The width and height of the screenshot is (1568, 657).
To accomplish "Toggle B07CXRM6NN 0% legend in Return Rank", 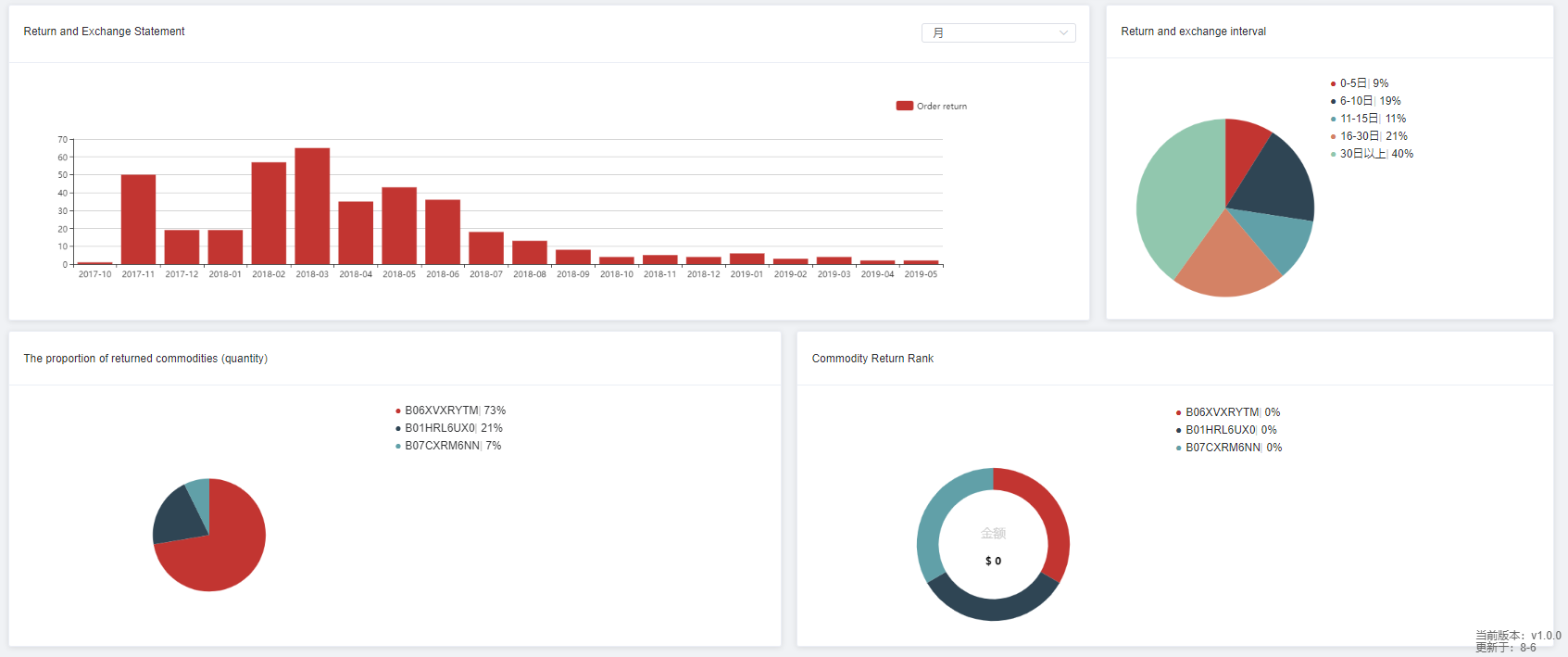I will pyautogui.click(x=1229, y=448).
